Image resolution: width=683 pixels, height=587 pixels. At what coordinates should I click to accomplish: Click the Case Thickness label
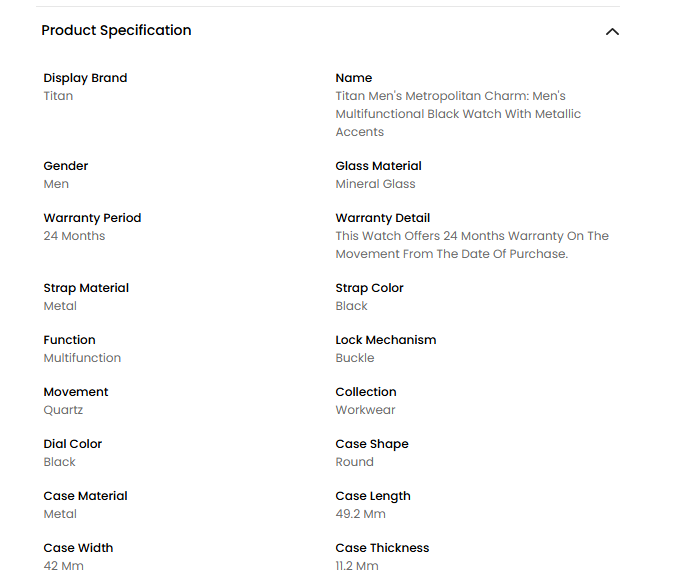382,547
